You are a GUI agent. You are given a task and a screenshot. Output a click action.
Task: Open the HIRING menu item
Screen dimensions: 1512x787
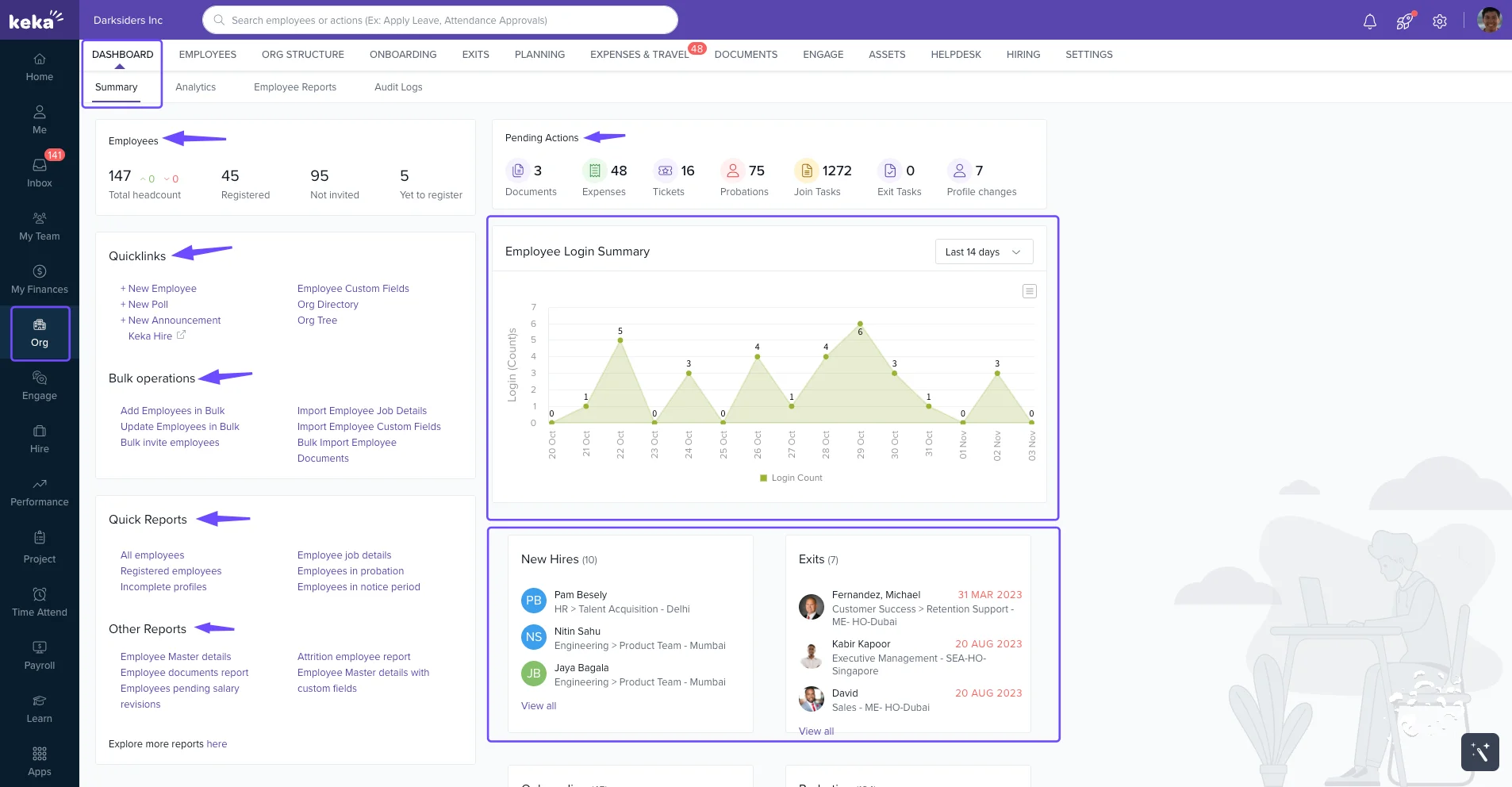[x=1022, y=55]
